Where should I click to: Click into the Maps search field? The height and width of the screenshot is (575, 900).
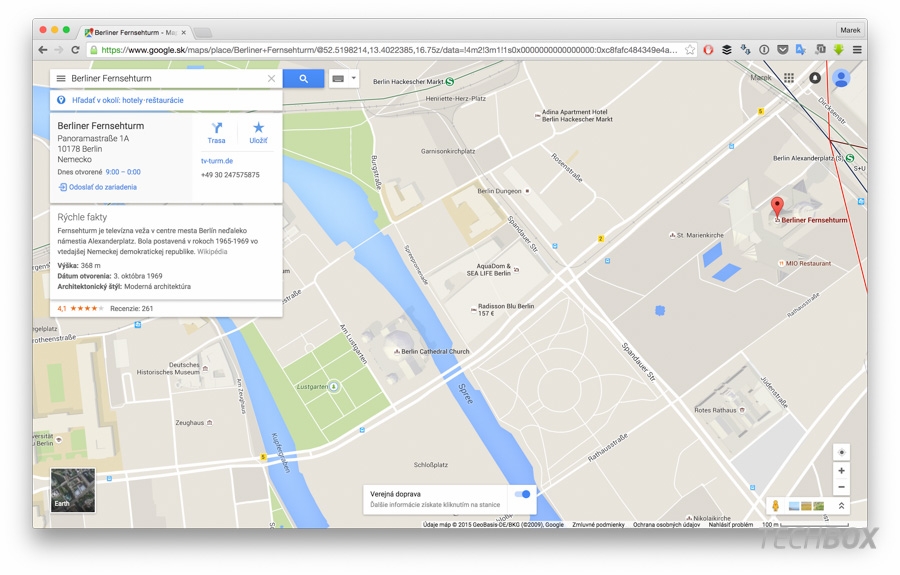168,79
